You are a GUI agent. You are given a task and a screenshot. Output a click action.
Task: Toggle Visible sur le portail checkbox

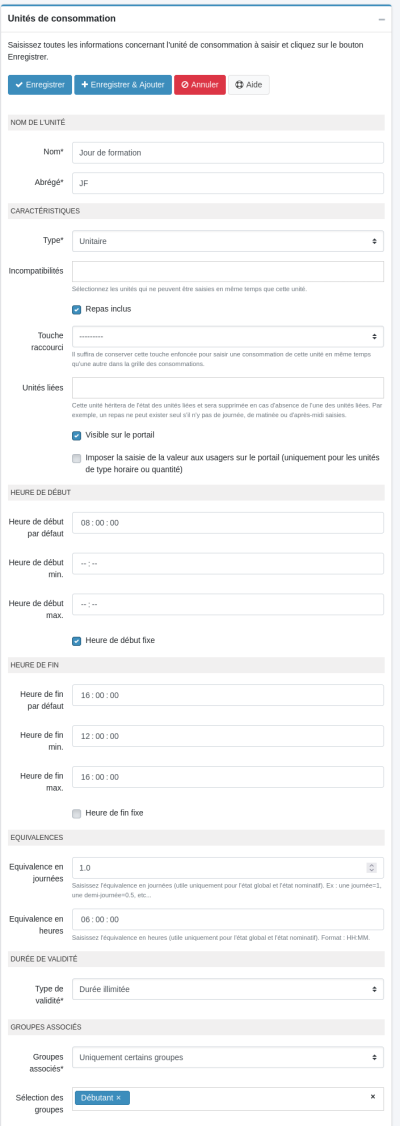tap(77, 435)
